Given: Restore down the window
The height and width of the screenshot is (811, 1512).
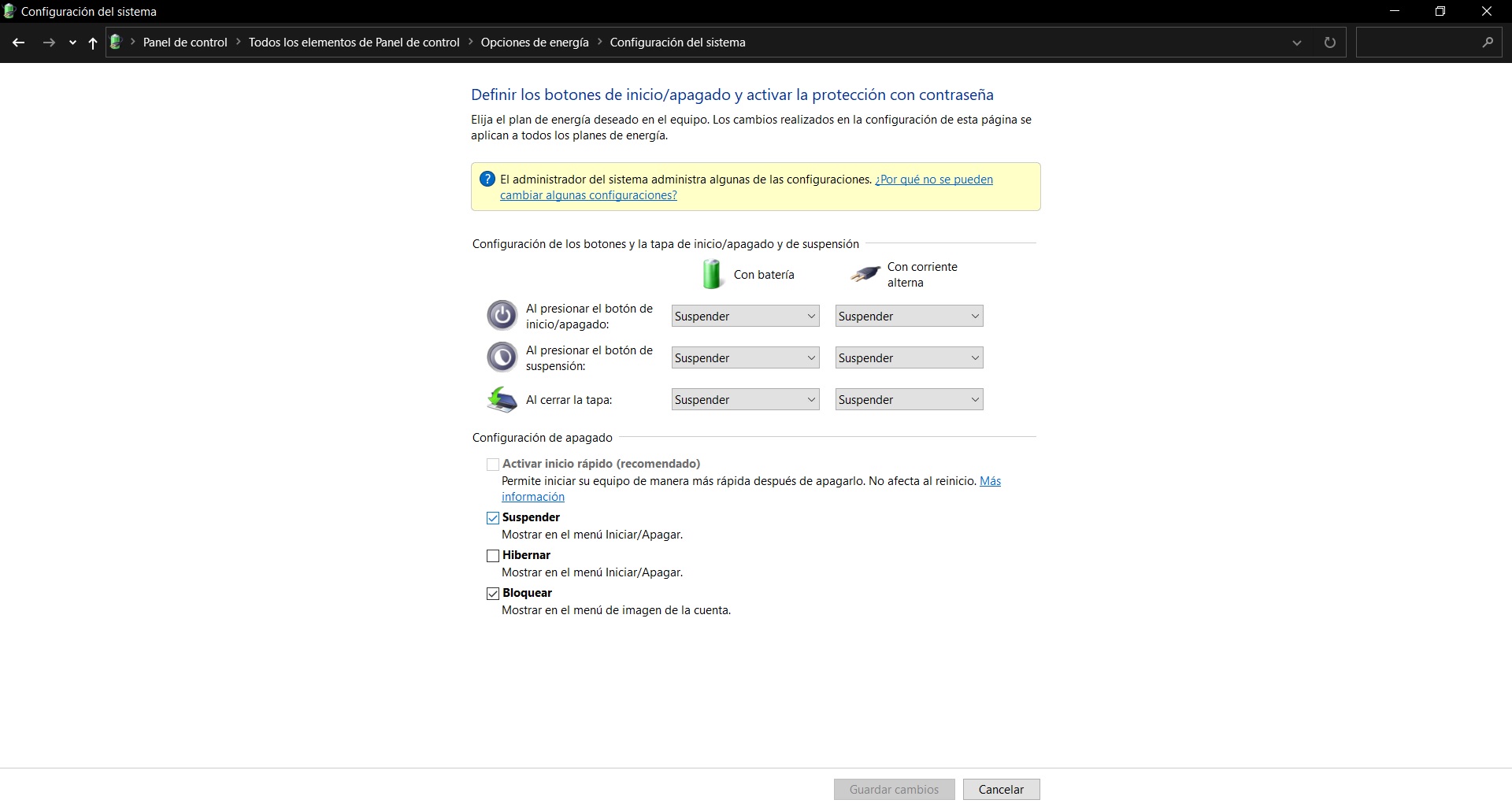Looking at the screenshot, I should pyautogui.click(x=1440, y=12).
